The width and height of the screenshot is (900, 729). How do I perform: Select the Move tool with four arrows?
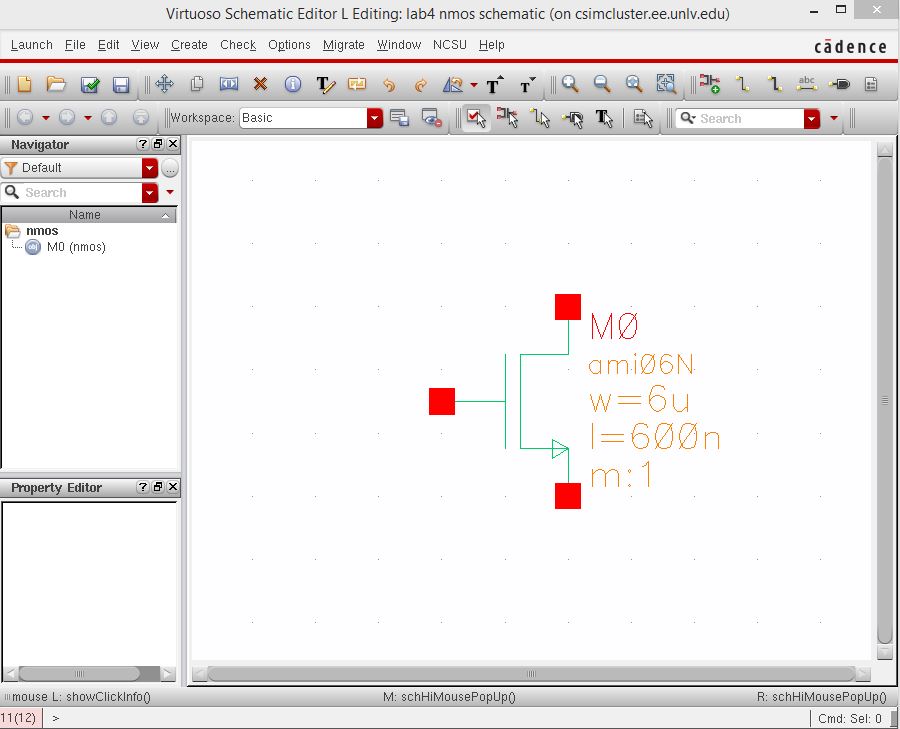coord(164,85)
